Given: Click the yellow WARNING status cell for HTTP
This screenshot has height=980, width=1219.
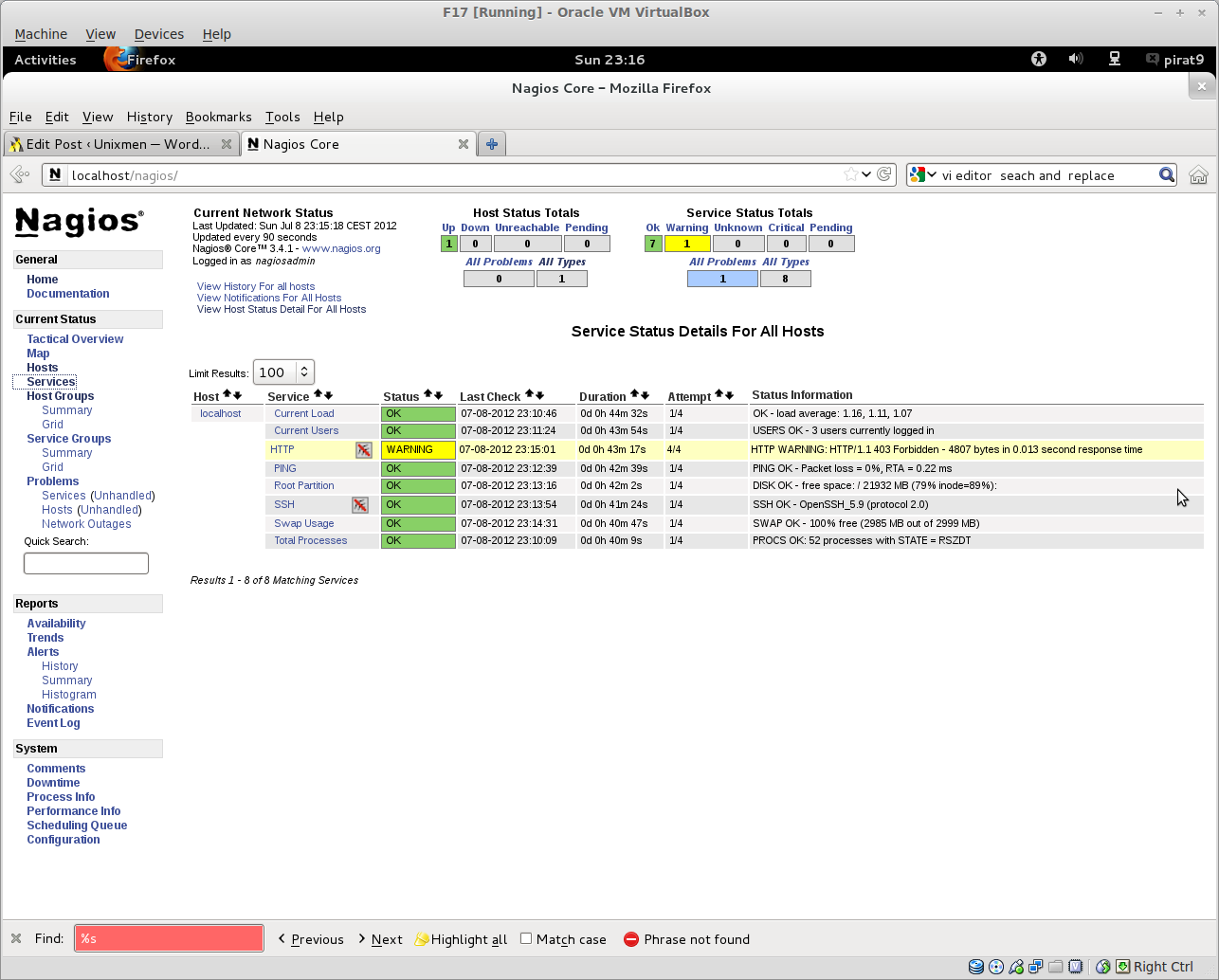Looking at the screenshot, I should [418, 450].
